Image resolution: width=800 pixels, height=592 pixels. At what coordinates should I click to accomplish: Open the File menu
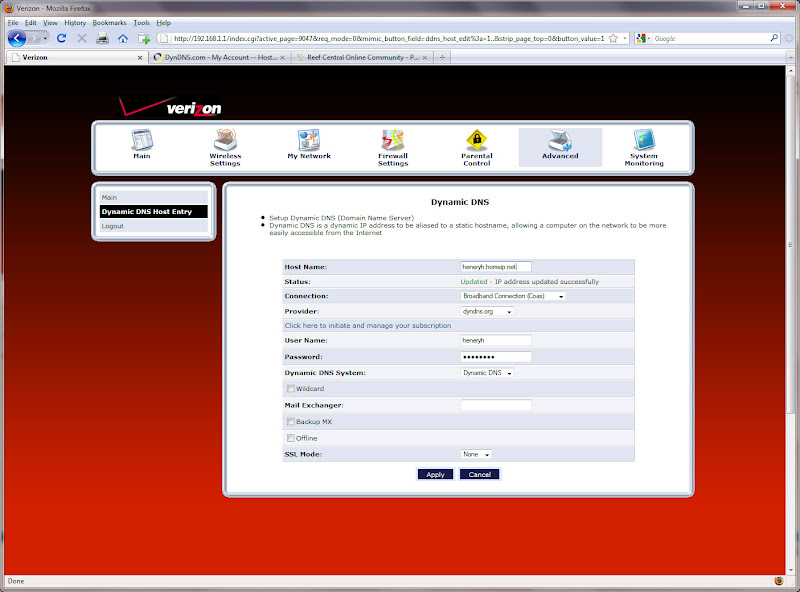13,22
